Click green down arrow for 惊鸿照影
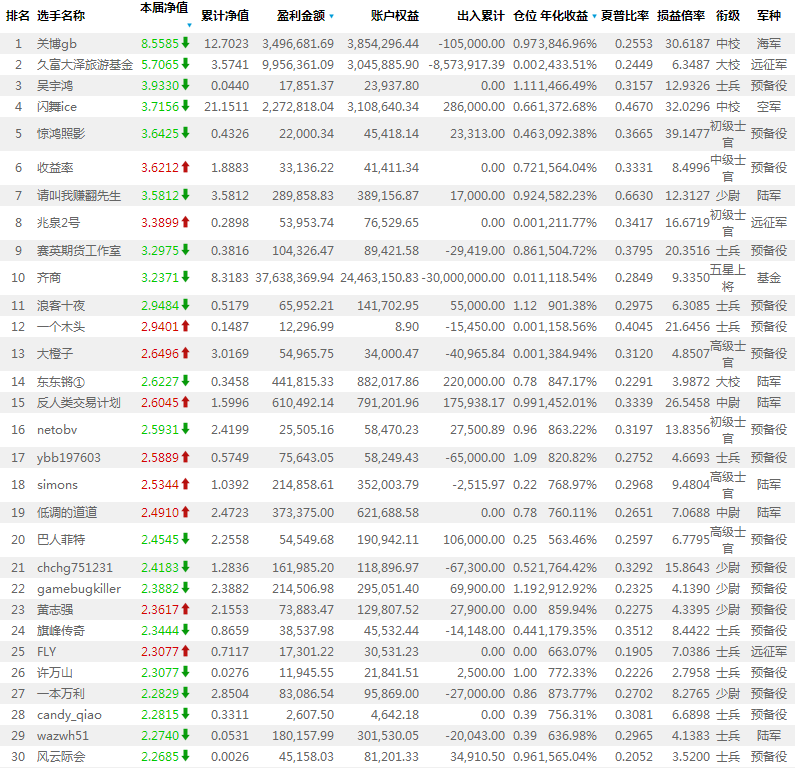Image resolution: width=795 pixels, height=768 pixels. tap(186, 133)
